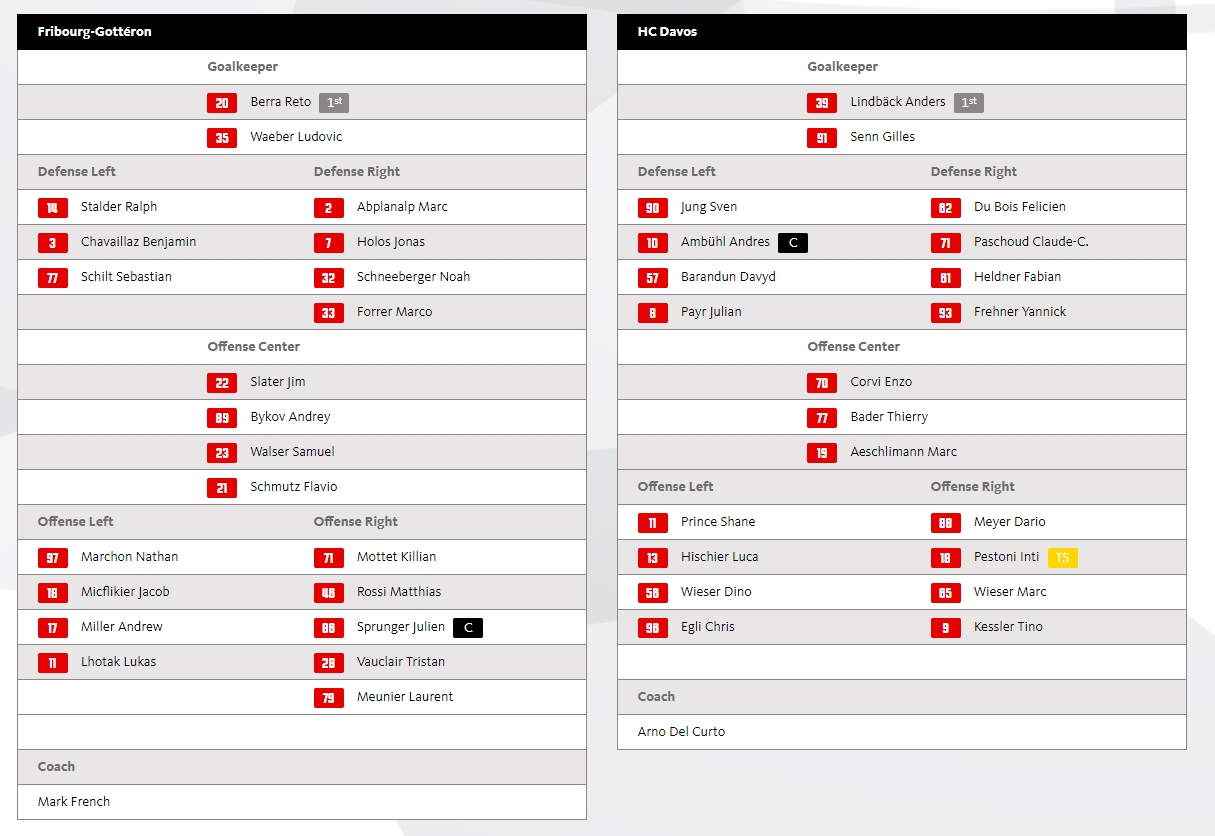This screenshot has width=1215, height=836.
Task: Click the number 89 badge for Bykov Andrey
Action: [222, 417]
